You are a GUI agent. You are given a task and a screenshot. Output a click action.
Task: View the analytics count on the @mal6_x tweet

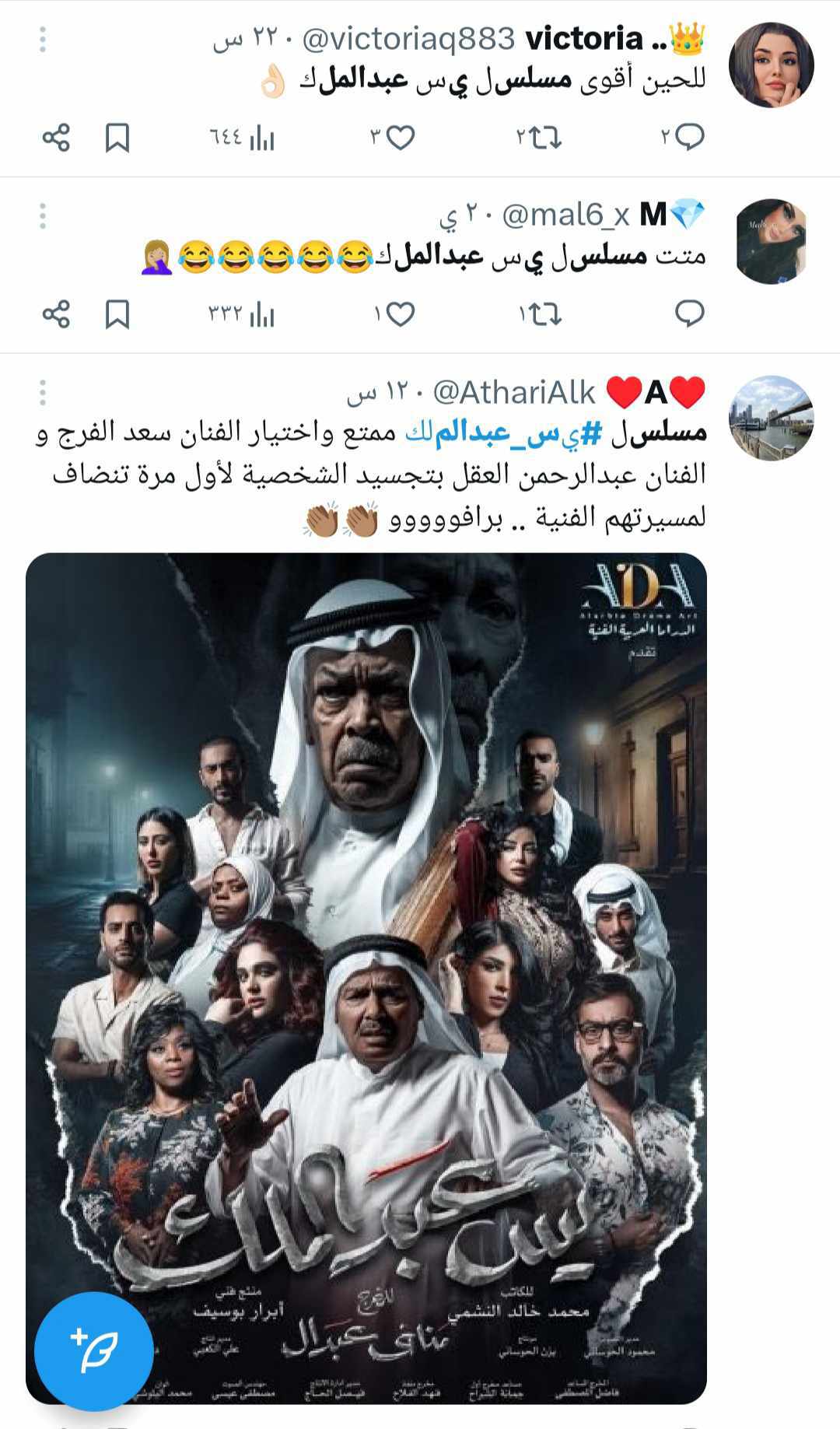(x=241, y=315)
